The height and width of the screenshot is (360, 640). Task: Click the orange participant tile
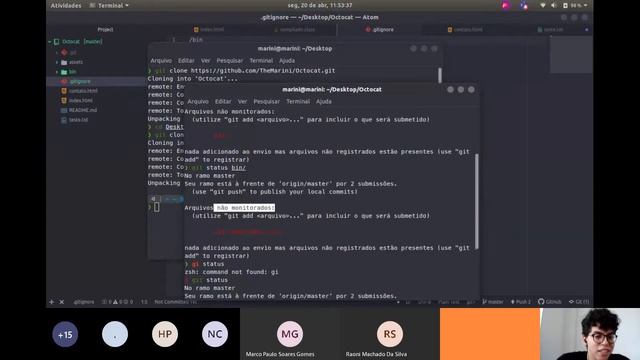click(x=490, y=334)
